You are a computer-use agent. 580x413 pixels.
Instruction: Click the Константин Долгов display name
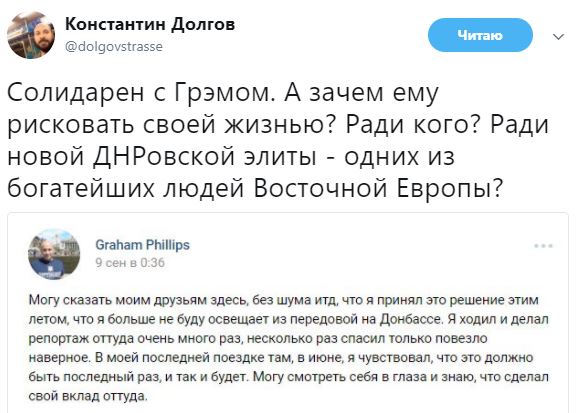click(x=150, y=24)
